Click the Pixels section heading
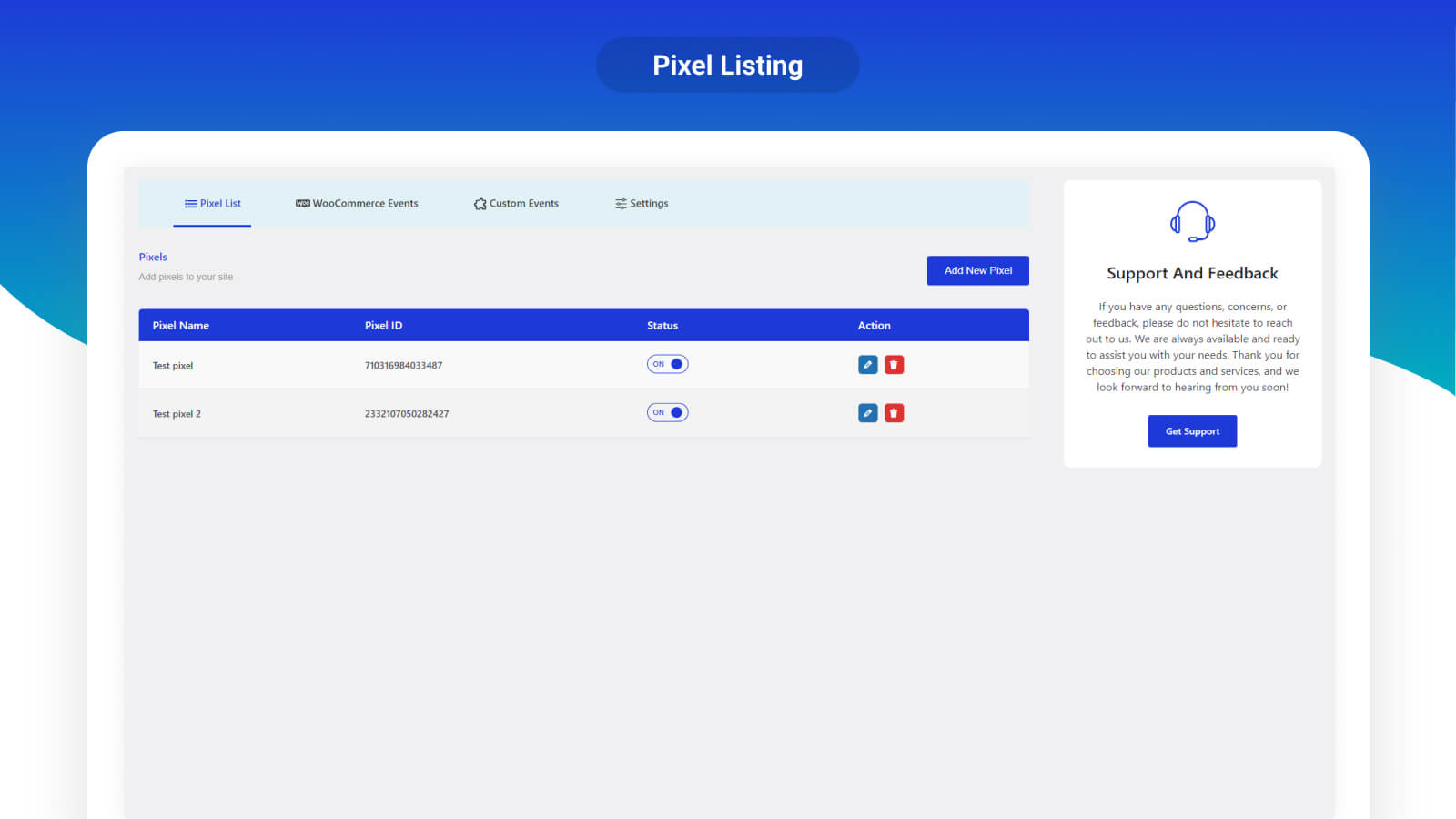Viewport: 1456px width, 819px height. (x=153, y=258)
